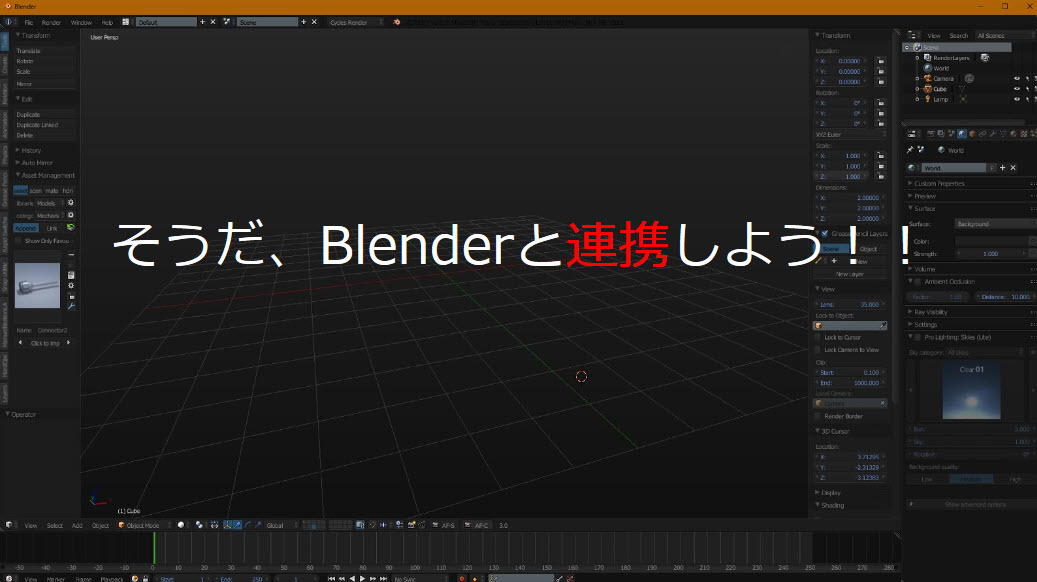
Task: Select the Object properties cube tab icon
Action: click(972, 134)
